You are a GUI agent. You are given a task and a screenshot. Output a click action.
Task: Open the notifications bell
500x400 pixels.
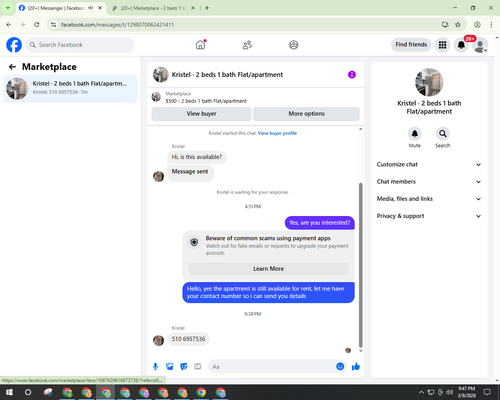461,45
